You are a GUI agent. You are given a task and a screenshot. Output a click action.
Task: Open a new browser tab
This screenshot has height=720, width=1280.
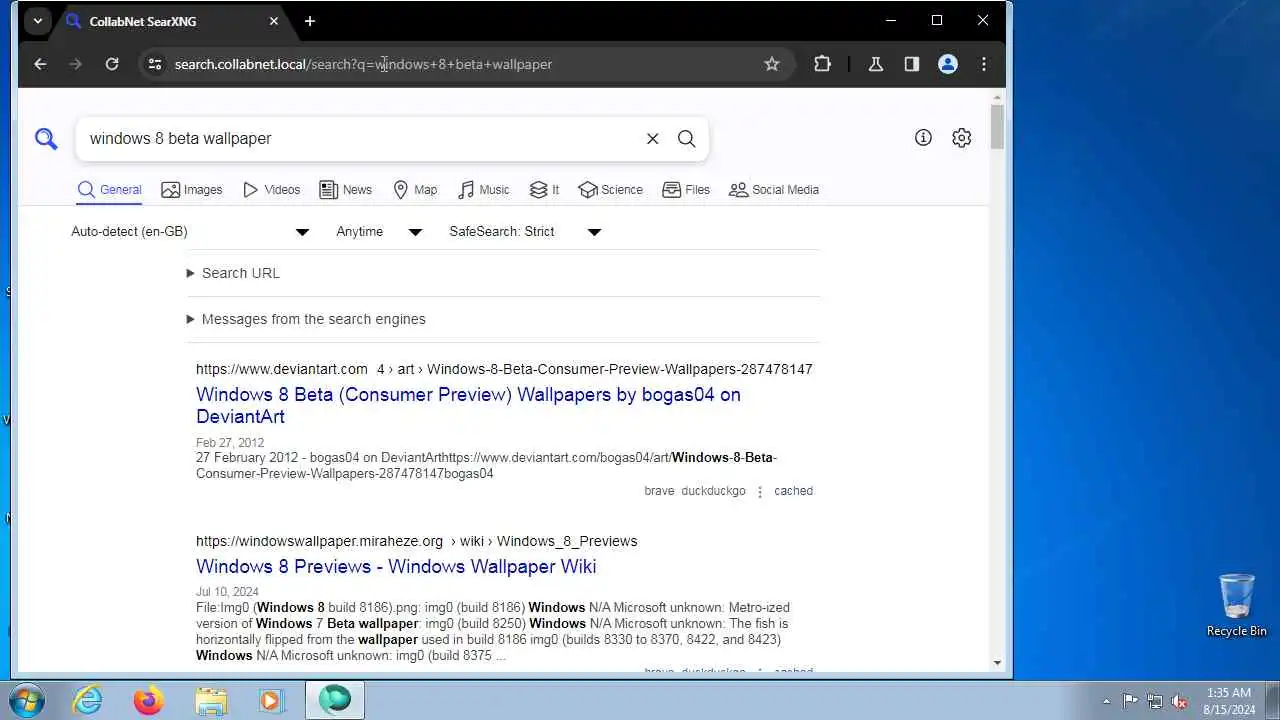(310, 21)
